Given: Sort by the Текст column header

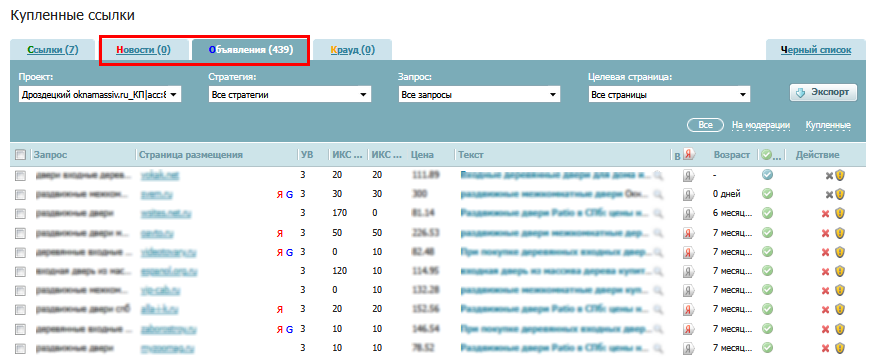Looking at the screenshot, I should point(470,155).
